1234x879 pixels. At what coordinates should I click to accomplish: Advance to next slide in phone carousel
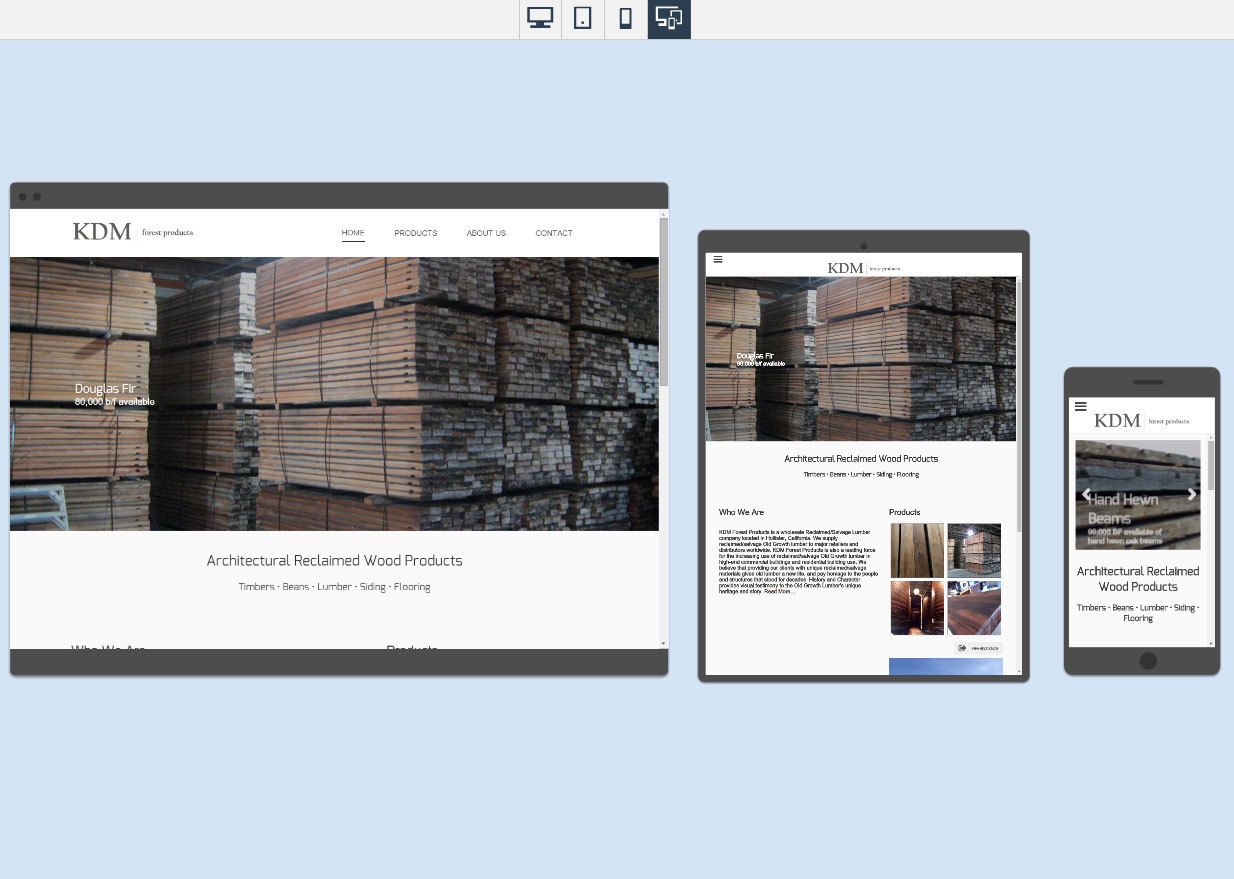tap(1191, 495)
